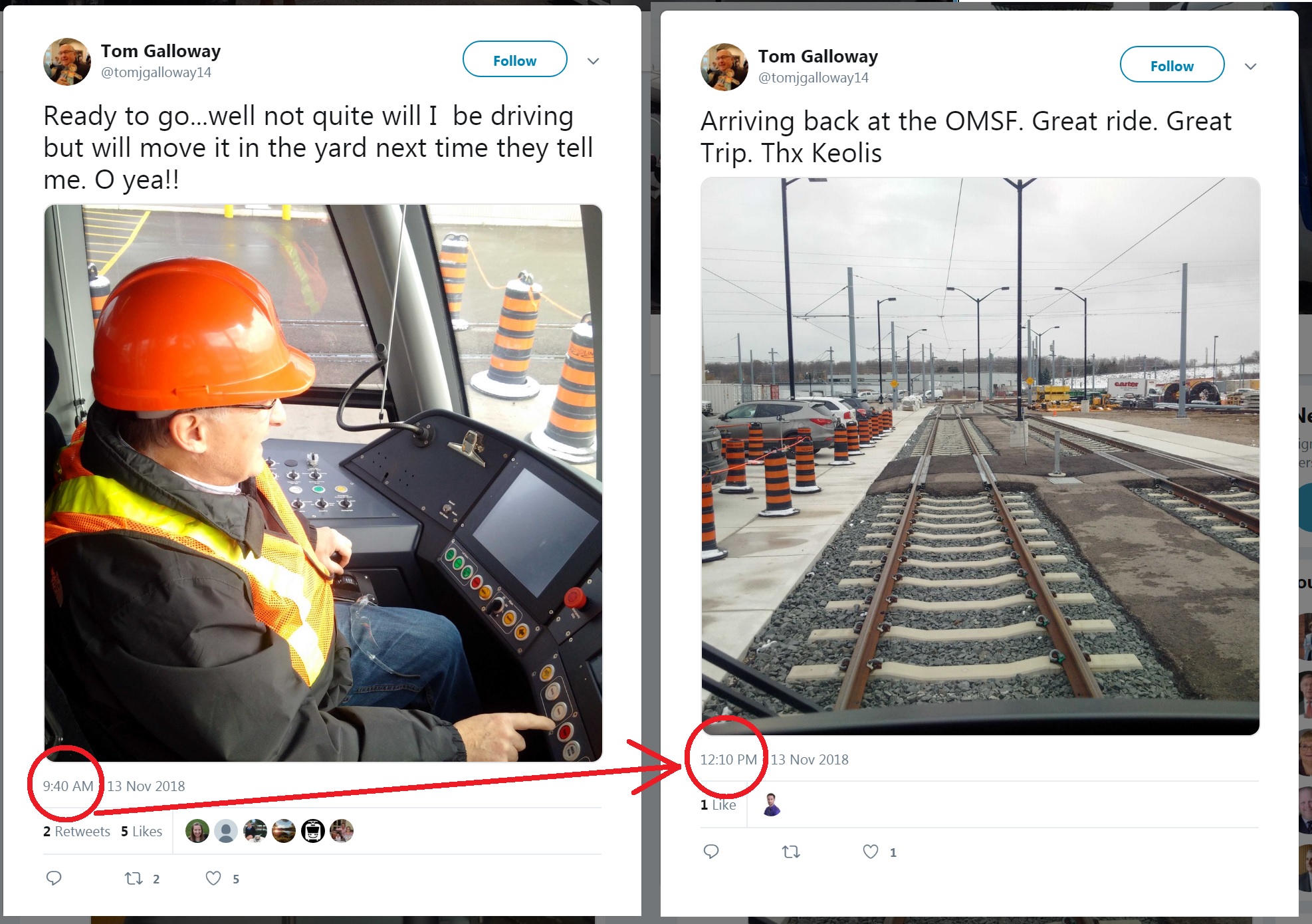
Task: Open the 12:10 PM timestamp link
Action: point(728,760)
